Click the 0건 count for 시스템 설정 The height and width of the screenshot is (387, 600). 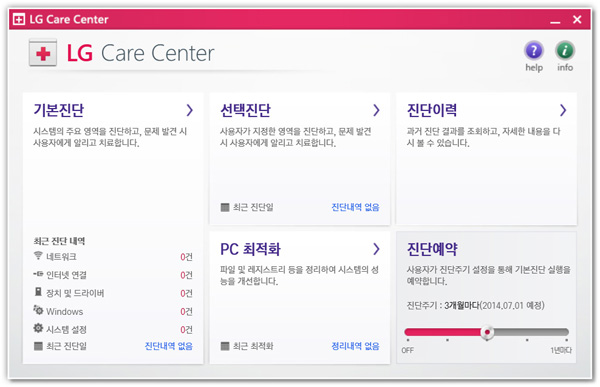coord(186,330)
